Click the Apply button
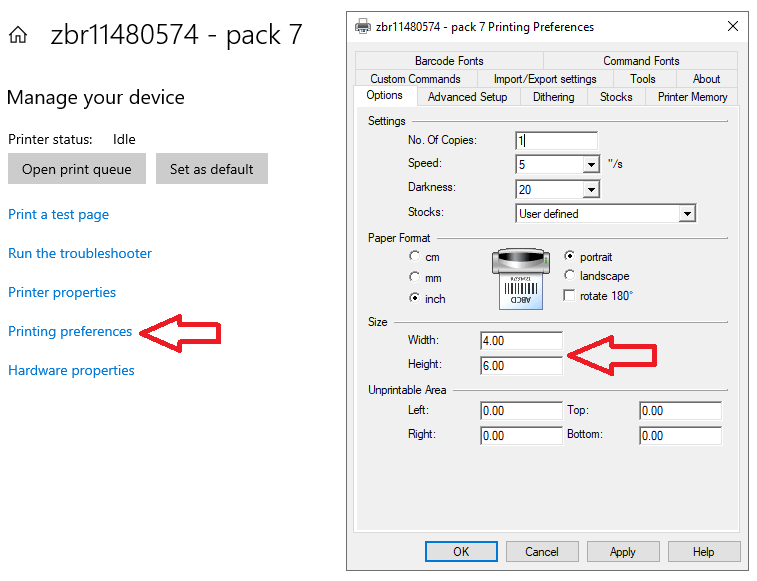 622,552
